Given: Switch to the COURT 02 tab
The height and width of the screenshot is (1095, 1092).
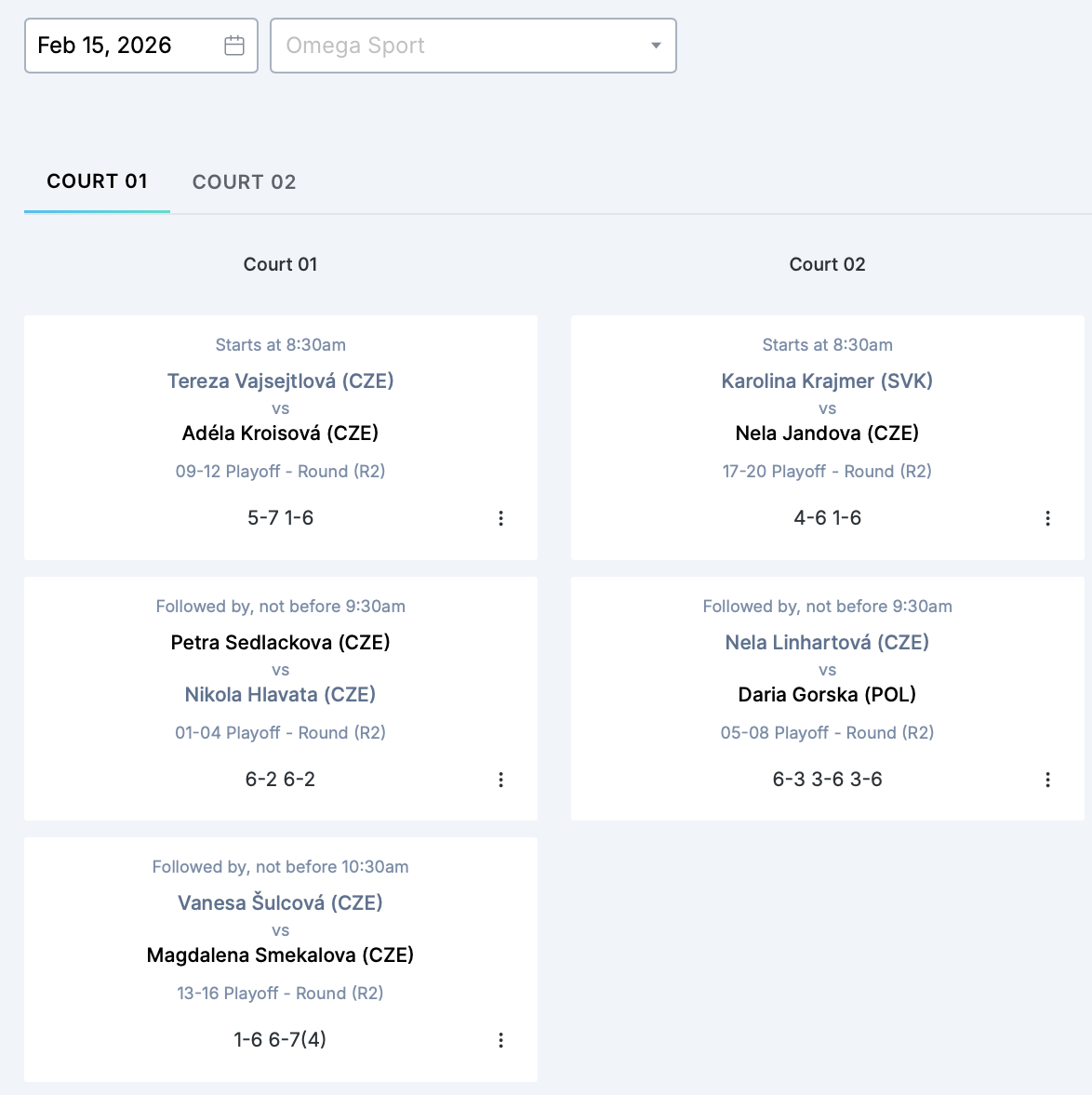Looking at the screenshot, I should point(244,182).
